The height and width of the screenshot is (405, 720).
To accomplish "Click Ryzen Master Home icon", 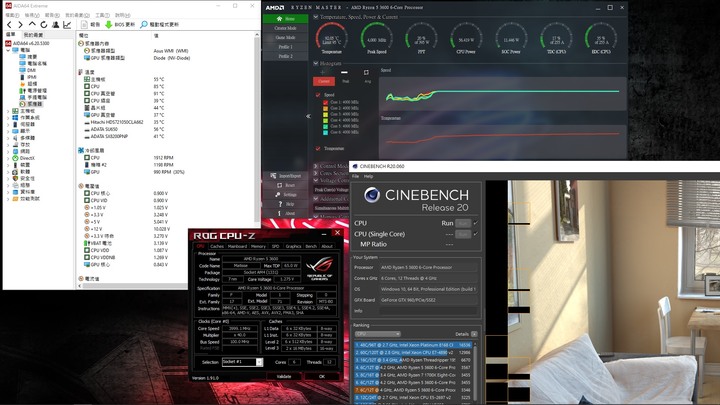I will 279,19.
